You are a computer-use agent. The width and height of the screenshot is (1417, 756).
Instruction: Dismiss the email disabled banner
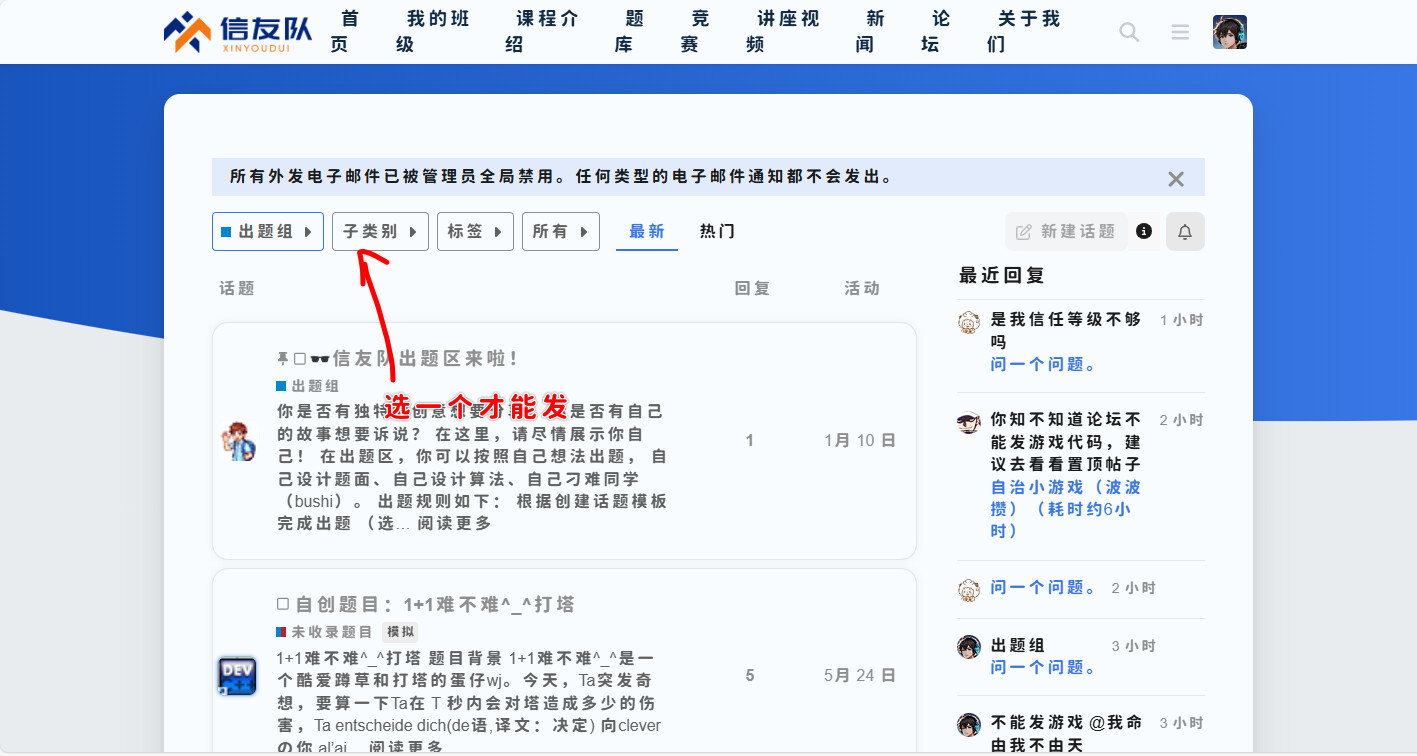tap(1176, 179)
